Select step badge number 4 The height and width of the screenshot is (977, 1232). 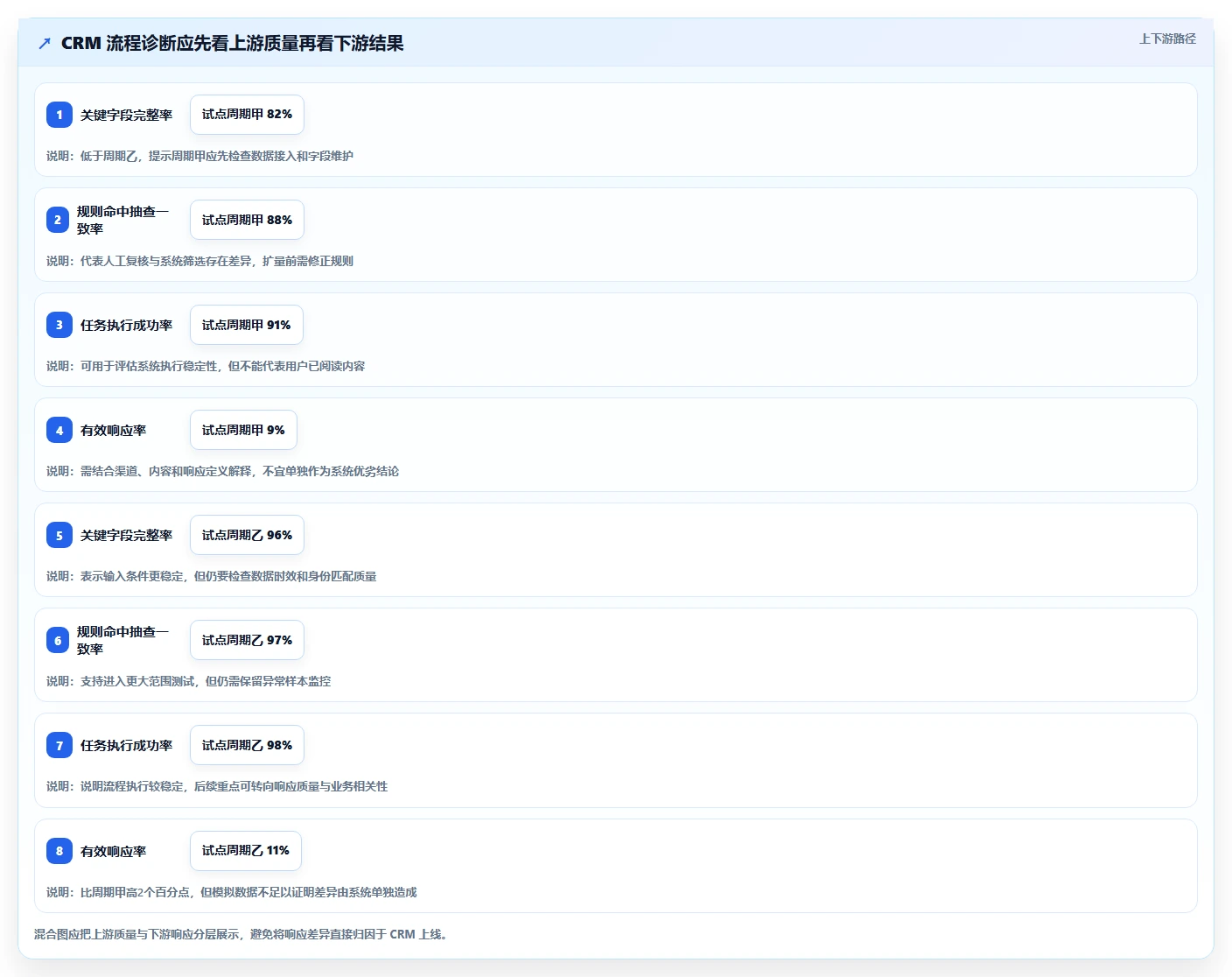(x=59, y=430)
